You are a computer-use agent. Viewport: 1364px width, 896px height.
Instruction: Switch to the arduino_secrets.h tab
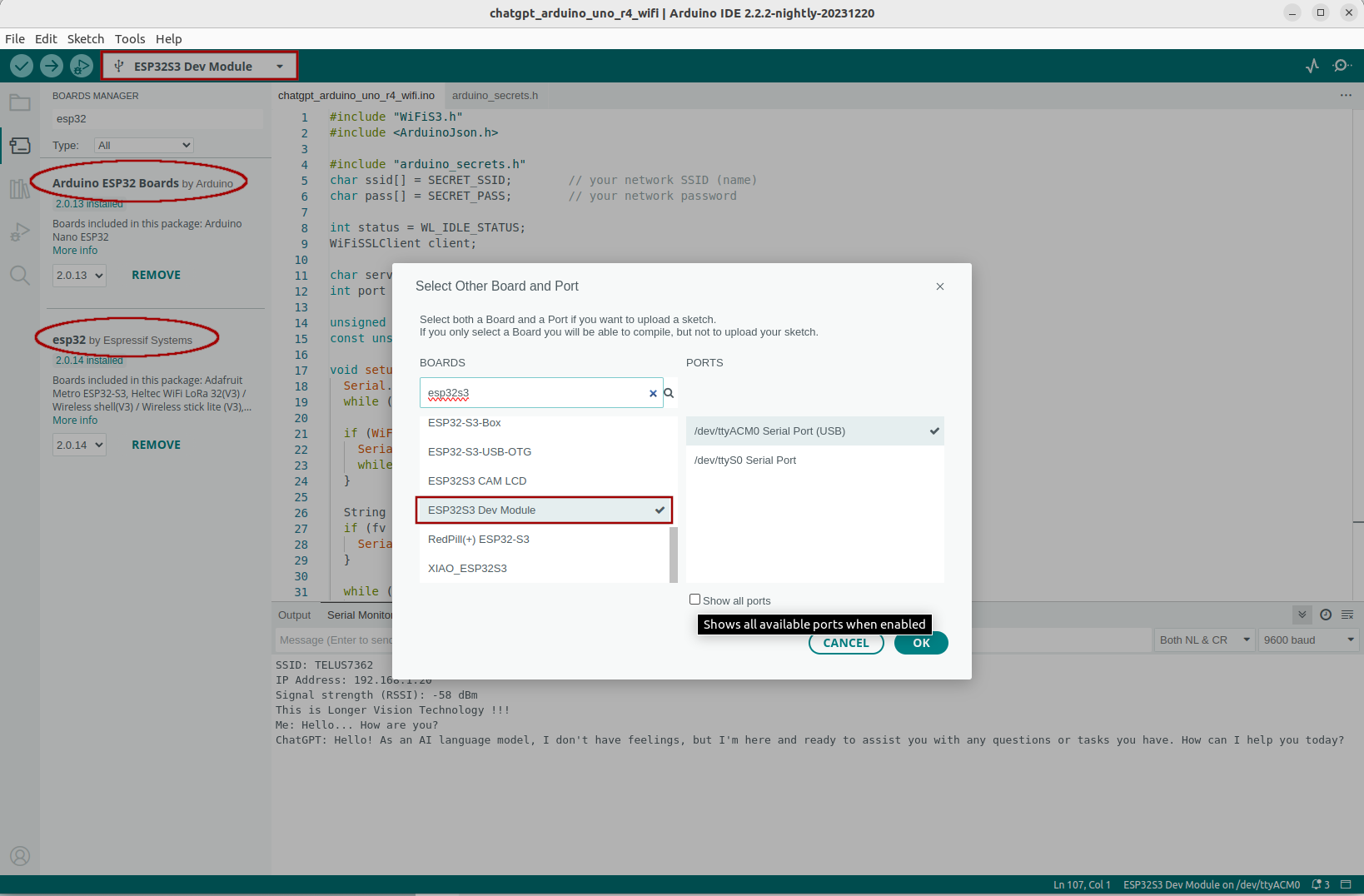click(x=495, y=96)
